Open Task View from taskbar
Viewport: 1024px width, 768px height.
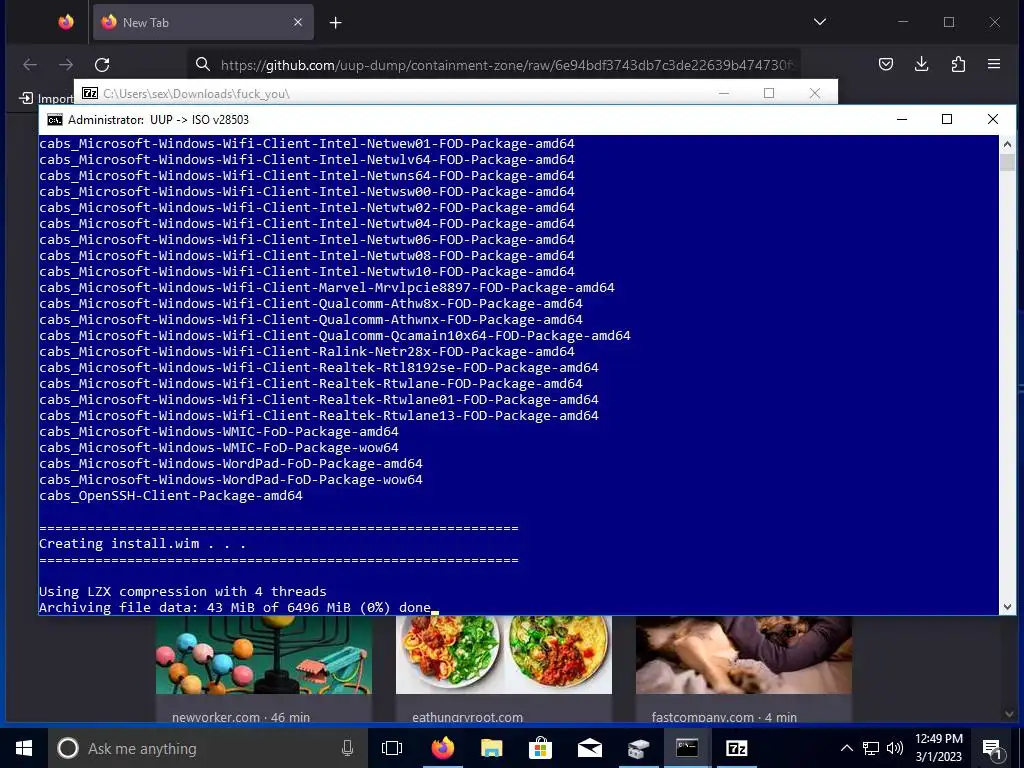coord(392,748)
